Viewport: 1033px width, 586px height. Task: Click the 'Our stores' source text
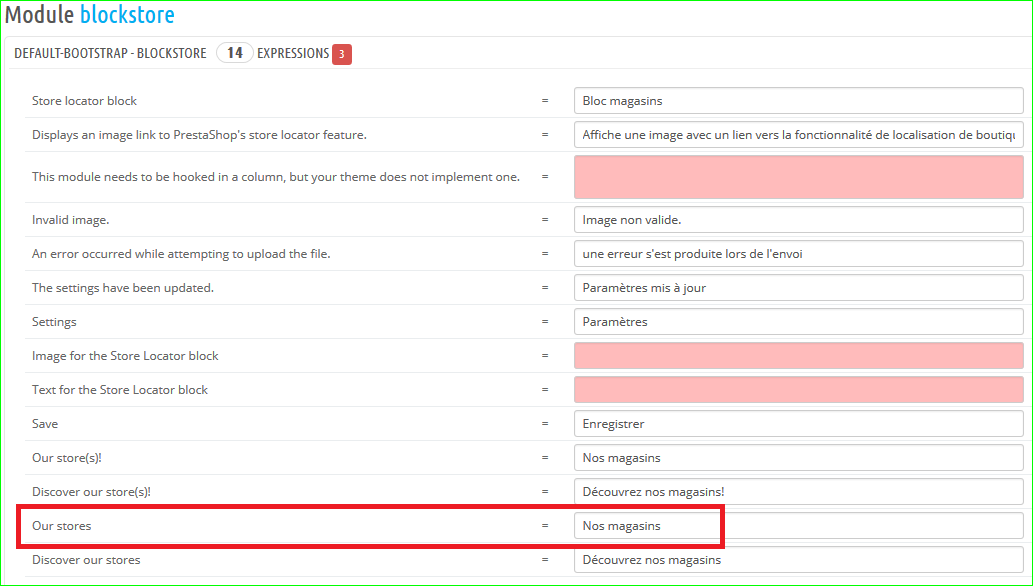tap(61, 526)
